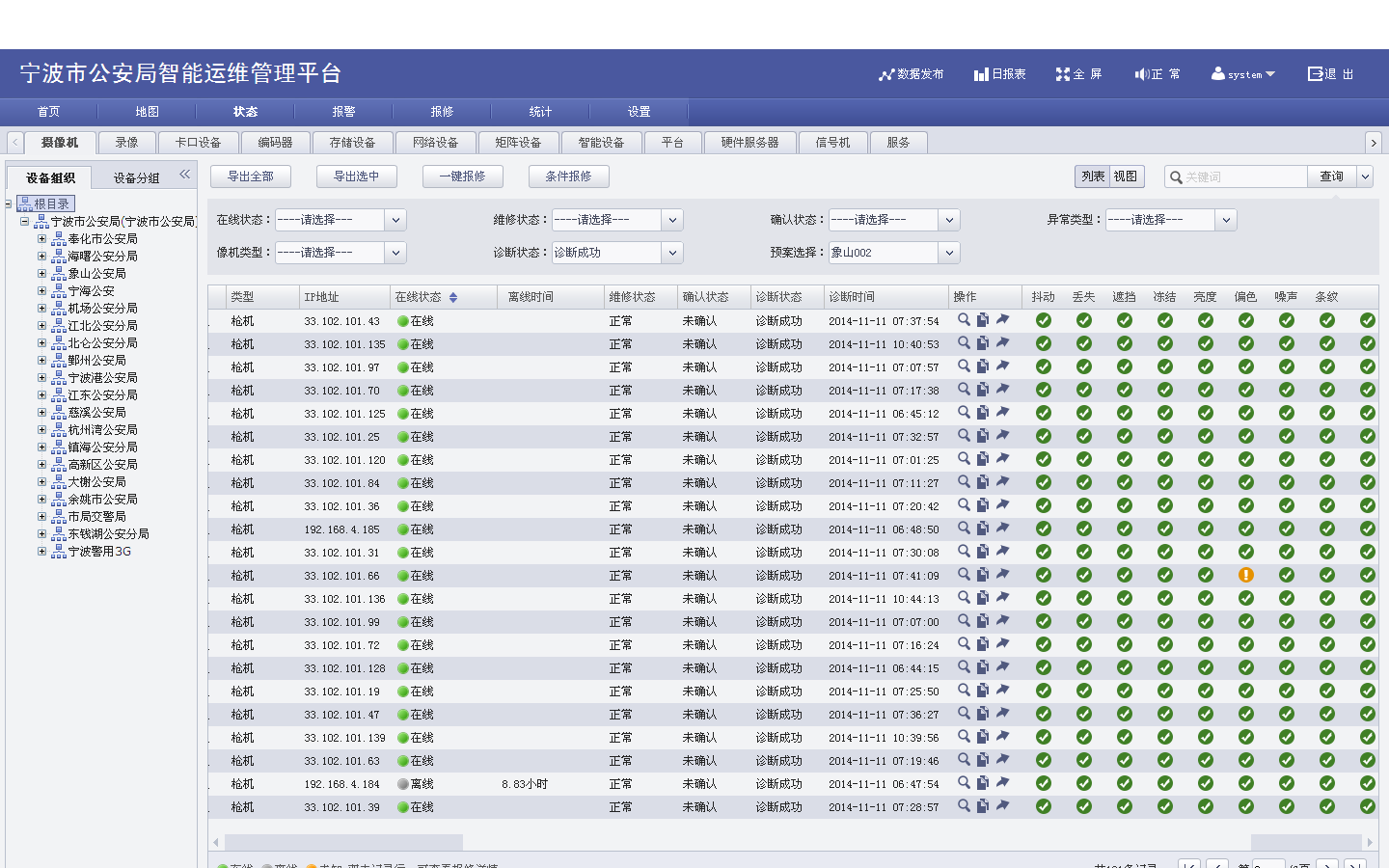The width and height of the screenshot is (1389, 868).
Task: Open the 诊断状态 dropdown showing 诊断成功
Action: click(x=672, y=253)
